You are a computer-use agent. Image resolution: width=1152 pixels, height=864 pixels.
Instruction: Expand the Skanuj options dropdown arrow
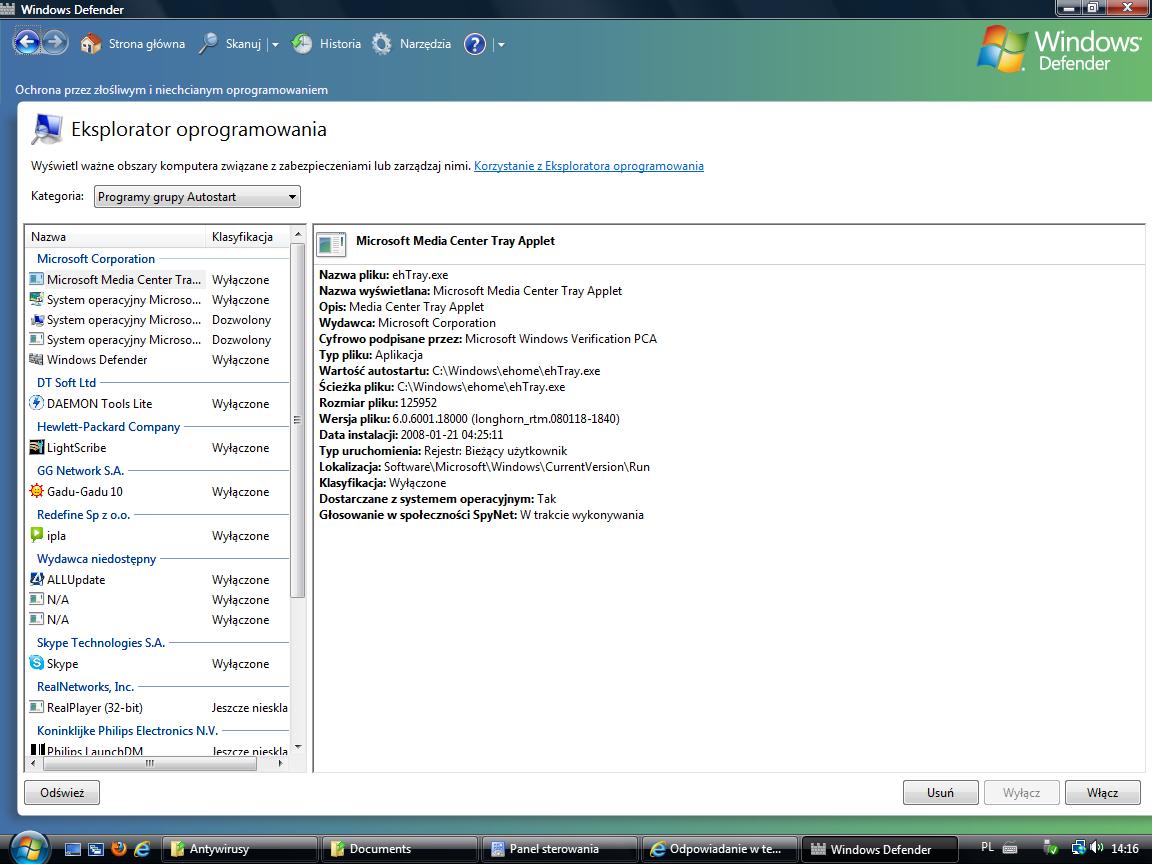click(275, 45)
